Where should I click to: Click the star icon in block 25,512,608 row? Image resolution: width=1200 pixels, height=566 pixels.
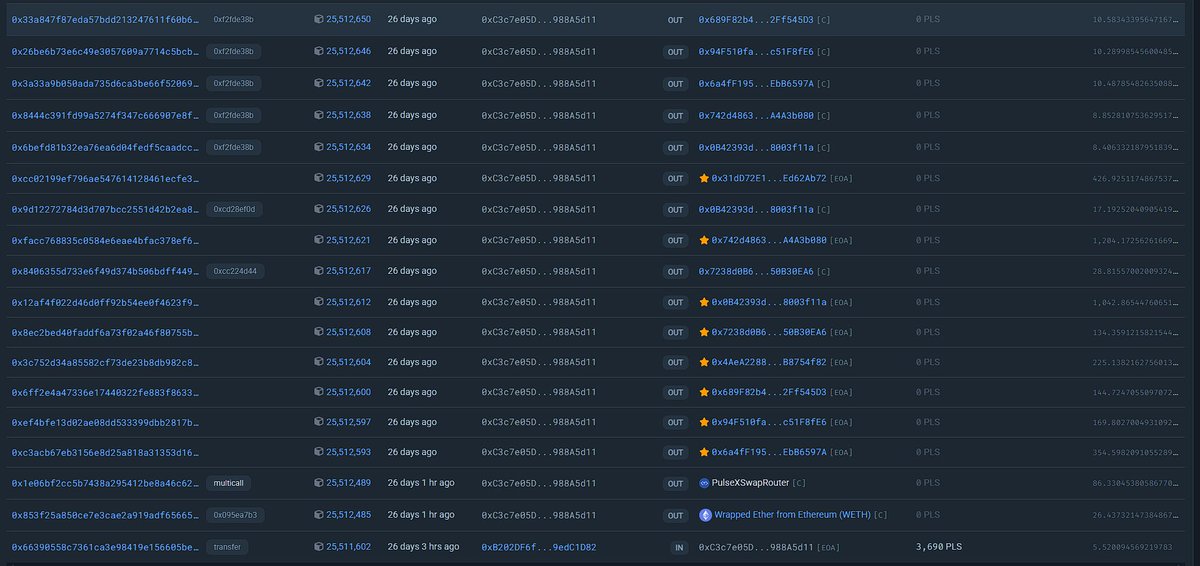704,332
